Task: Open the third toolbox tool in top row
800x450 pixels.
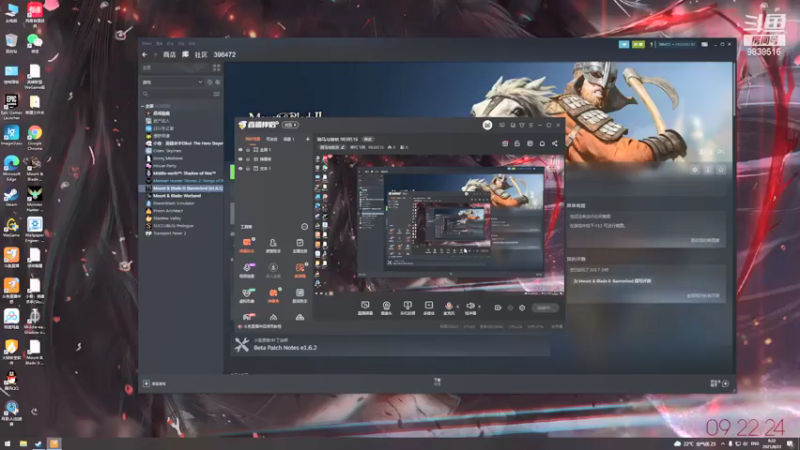Action: (x=300, y=245)
